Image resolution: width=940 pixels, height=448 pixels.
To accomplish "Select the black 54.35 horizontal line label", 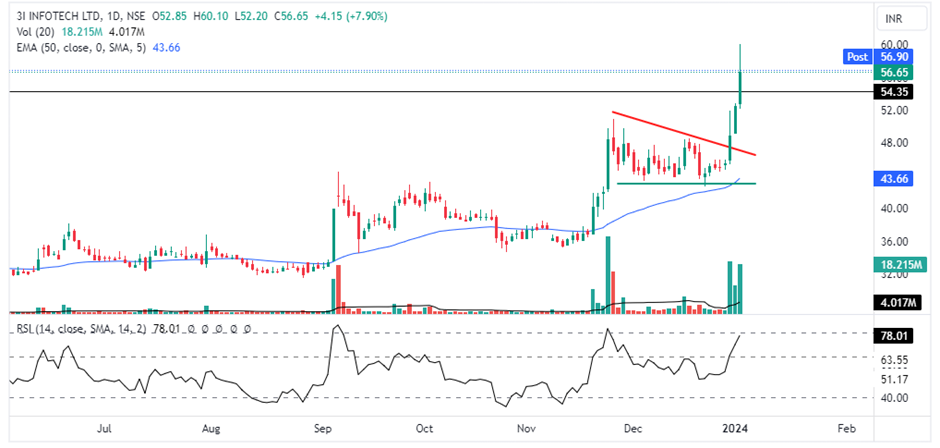I will 893,92.
